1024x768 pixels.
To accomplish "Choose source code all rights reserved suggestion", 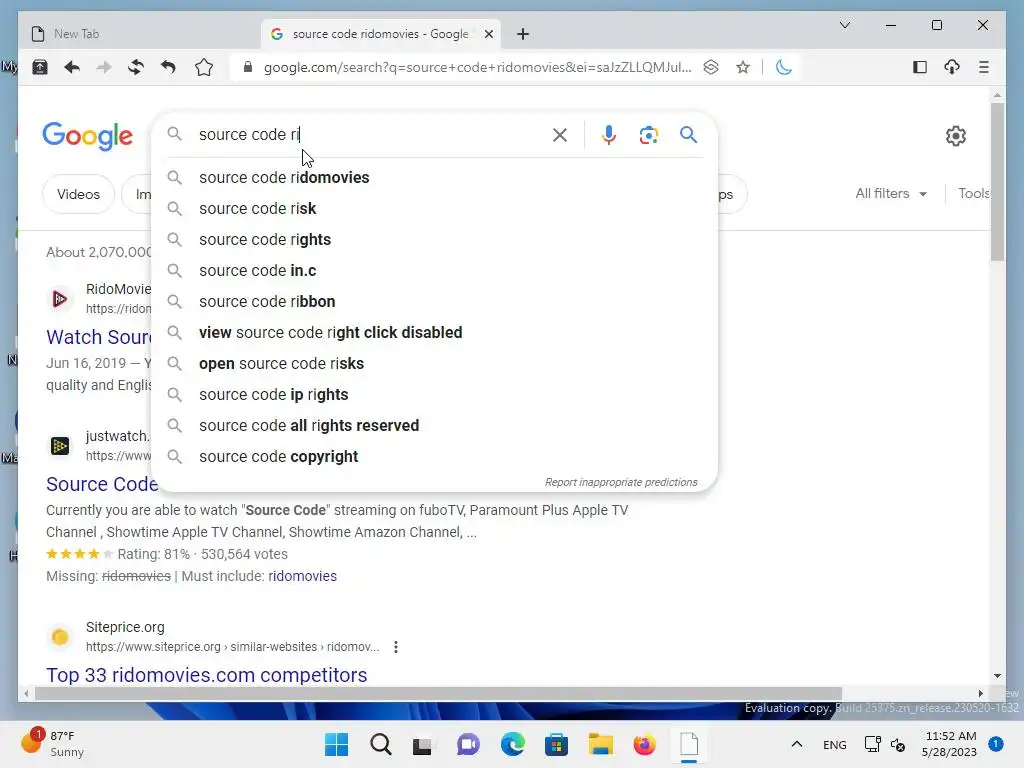I will (x=435, y=426).
